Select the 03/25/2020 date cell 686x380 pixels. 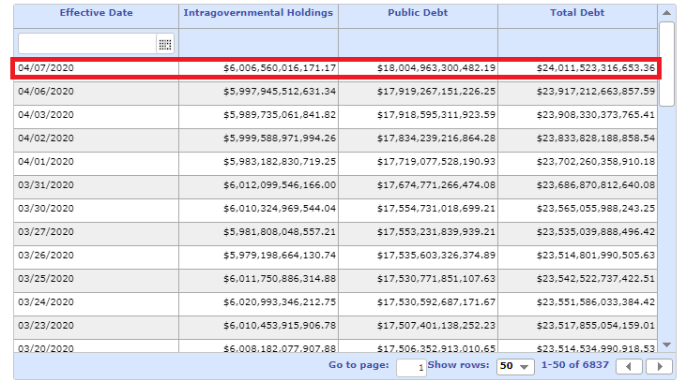(46, 279)
